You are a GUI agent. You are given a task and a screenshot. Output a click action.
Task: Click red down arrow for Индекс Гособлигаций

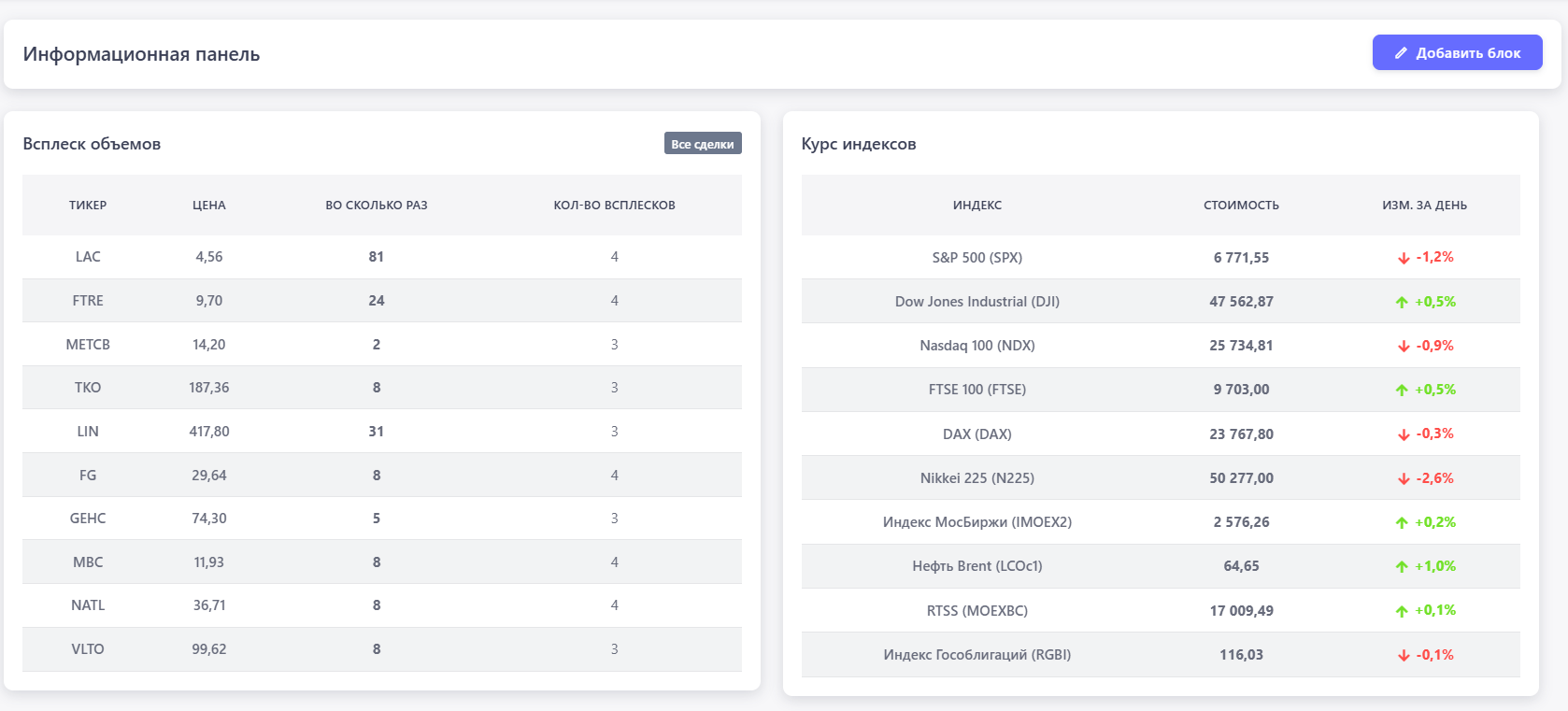(x=1404, y=656)
